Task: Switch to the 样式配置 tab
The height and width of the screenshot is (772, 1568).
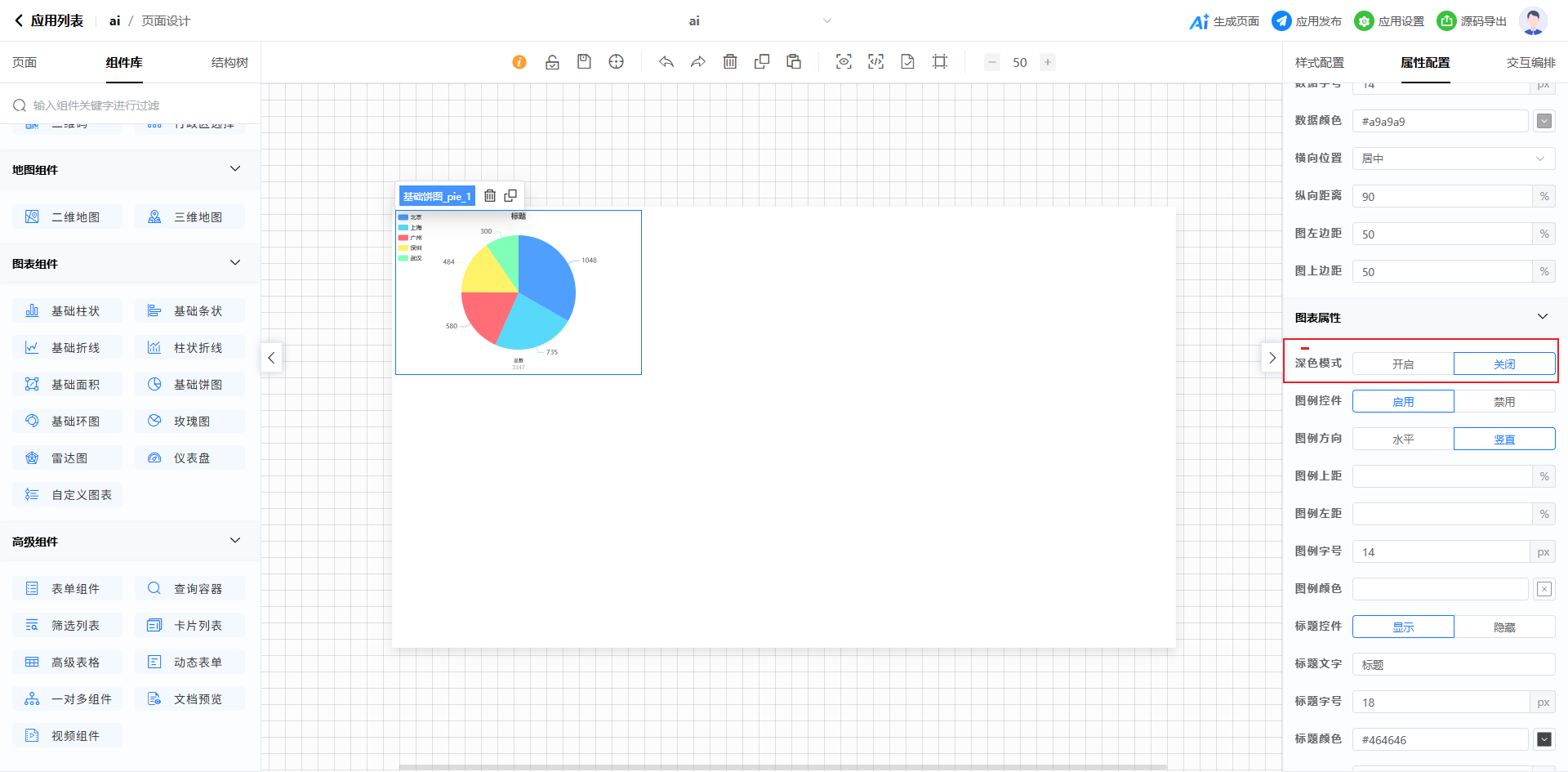Action: [x=1319, y=63]
